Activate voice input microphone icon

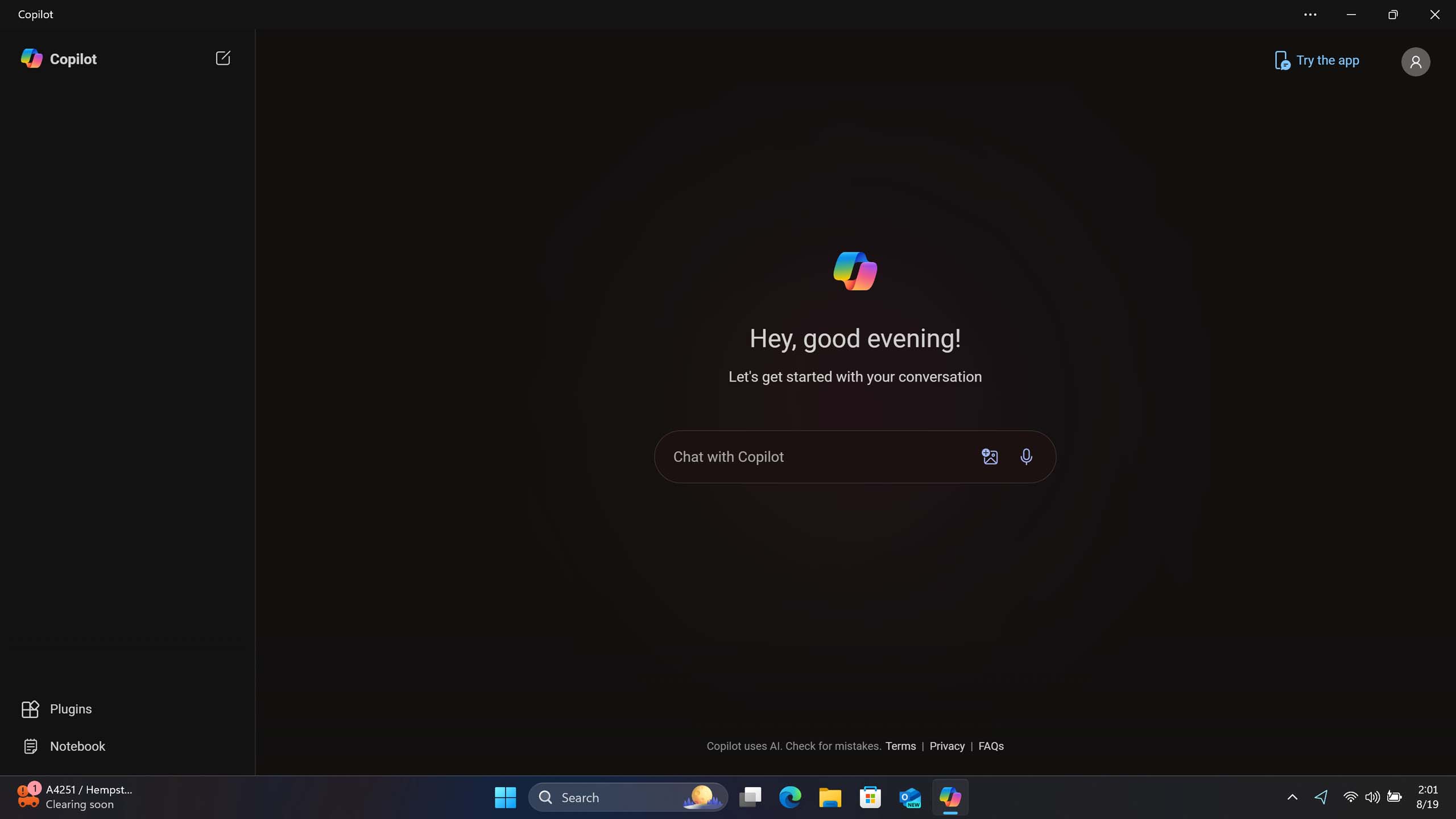pos(1026,457)
